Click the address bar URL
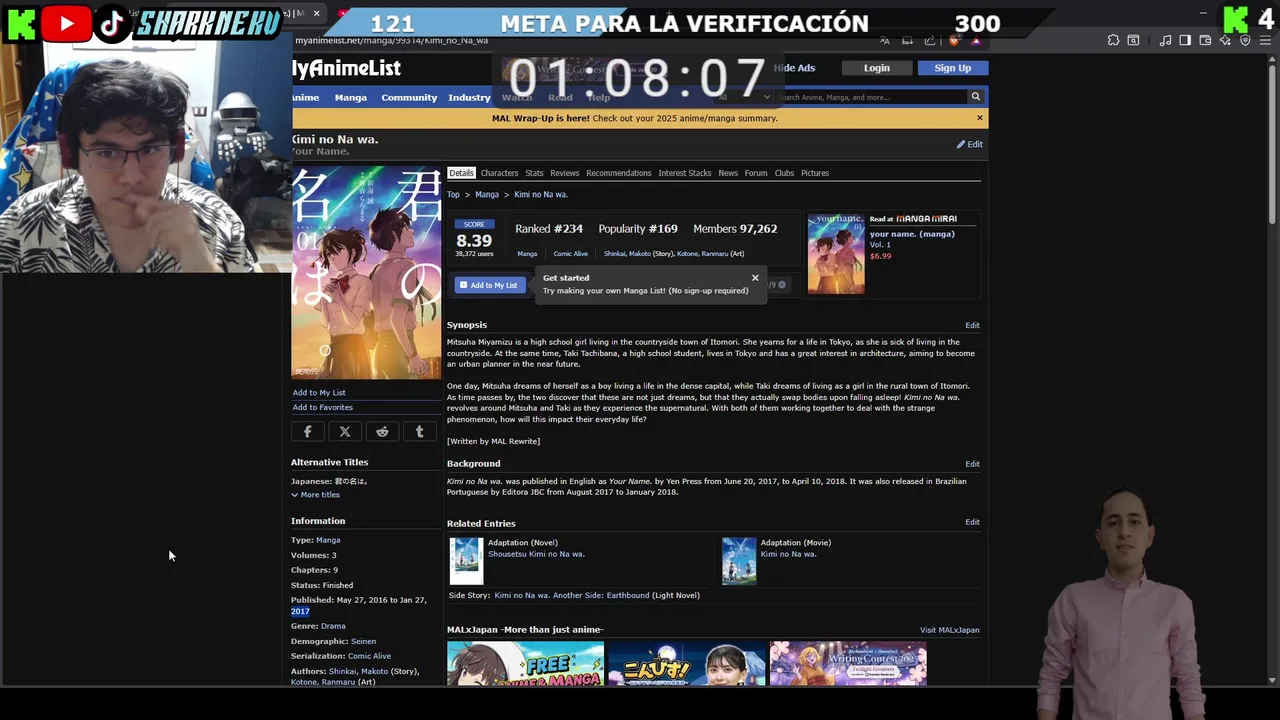 pos(391,40)
